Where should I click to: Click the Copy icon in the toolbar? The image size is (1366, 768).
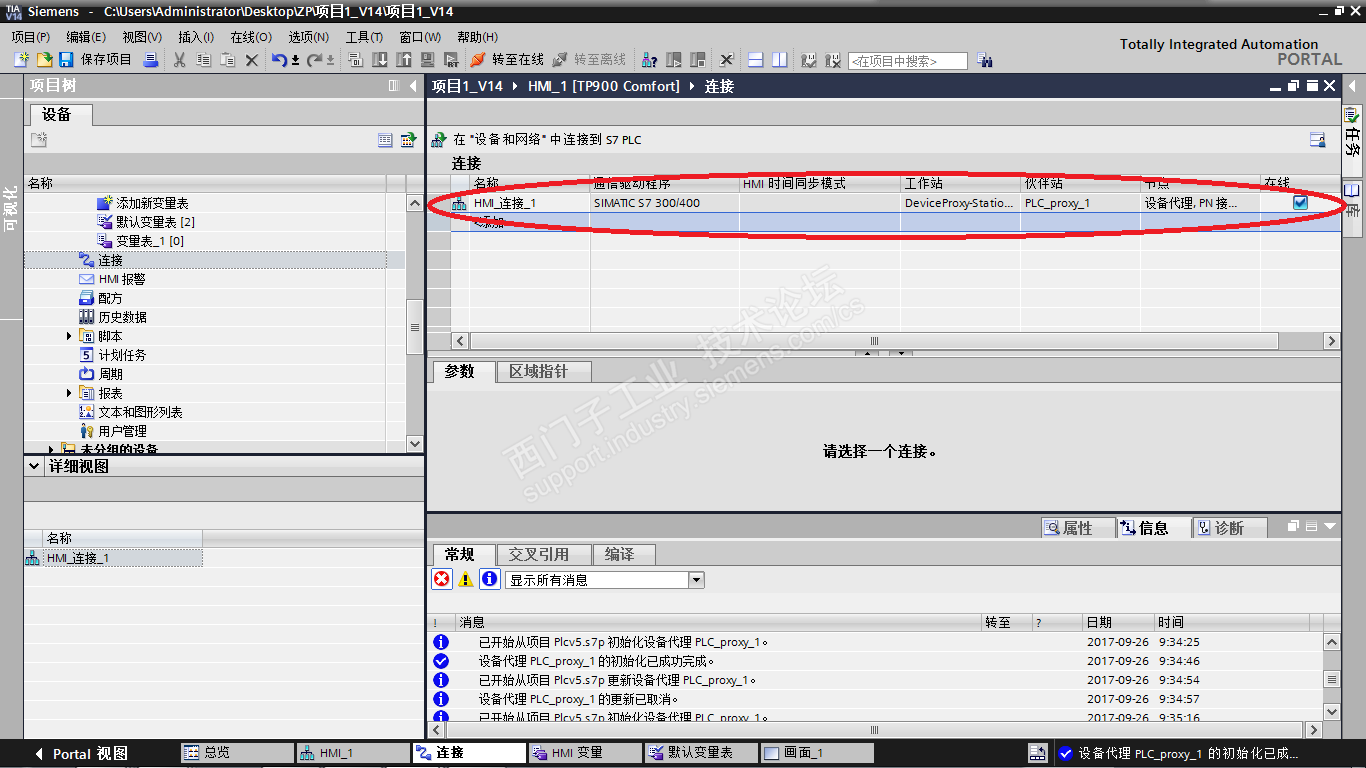(x=204, y=60)
